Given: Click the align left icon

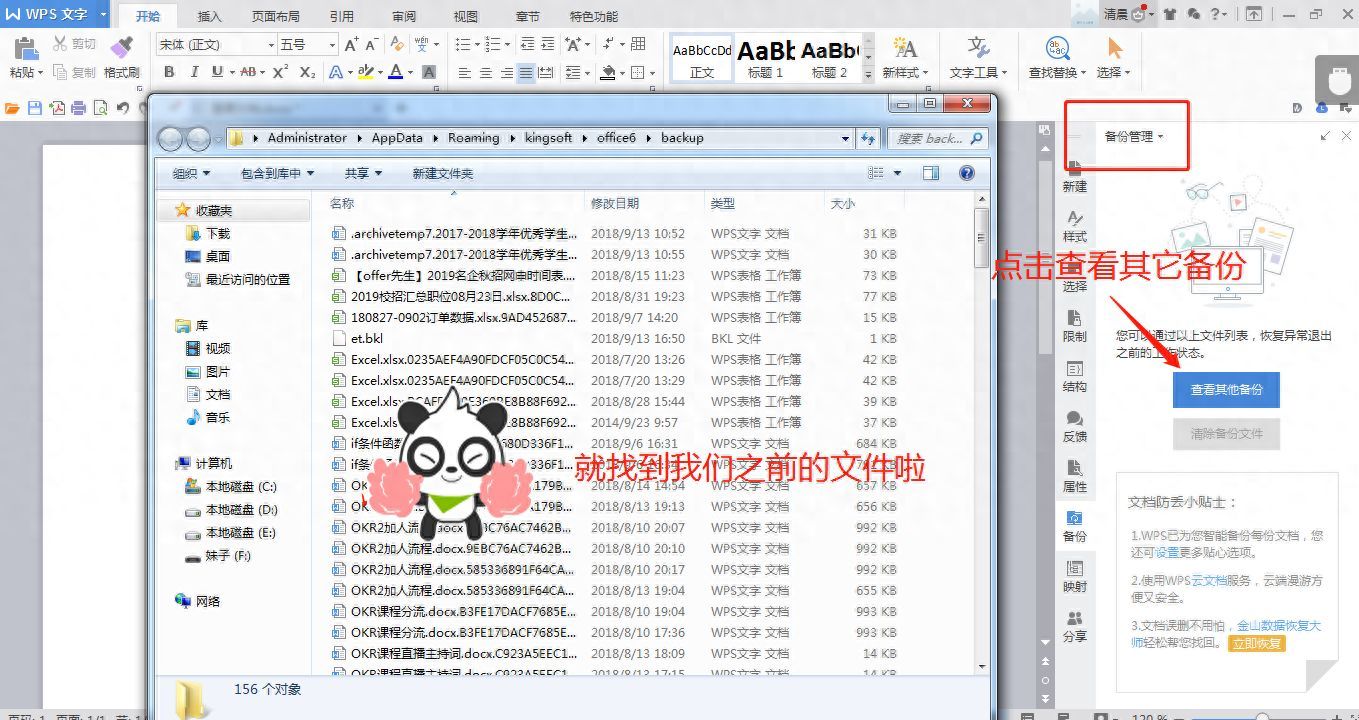Looking at the screenshot, I should pos(465,72).
